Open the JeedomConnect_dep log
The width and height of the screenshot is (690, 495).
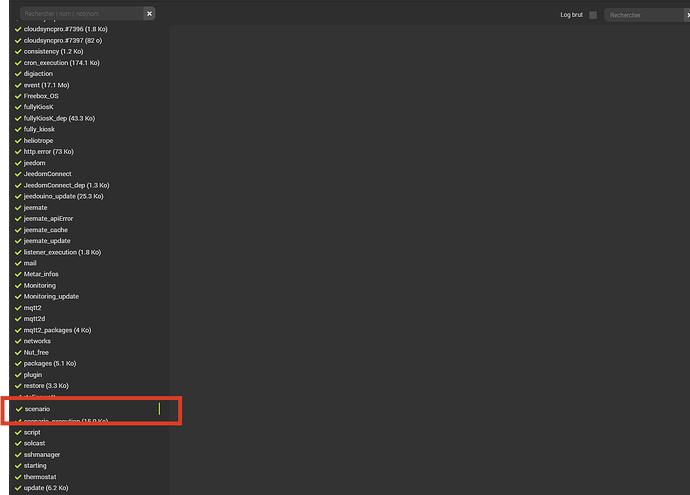pyautogui.click(x=66, y=186)
